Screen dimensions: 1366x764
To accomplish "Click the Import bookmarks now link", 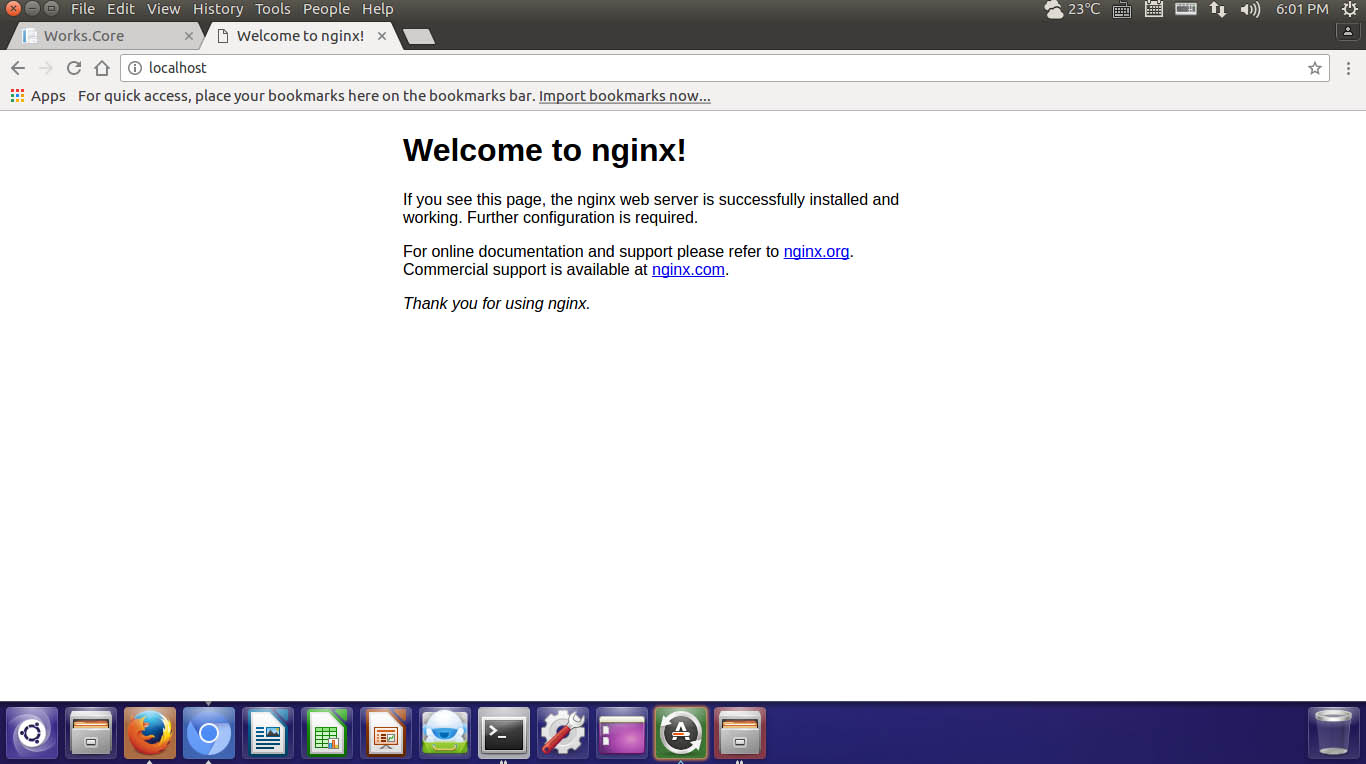I will (x=625, y=96).
